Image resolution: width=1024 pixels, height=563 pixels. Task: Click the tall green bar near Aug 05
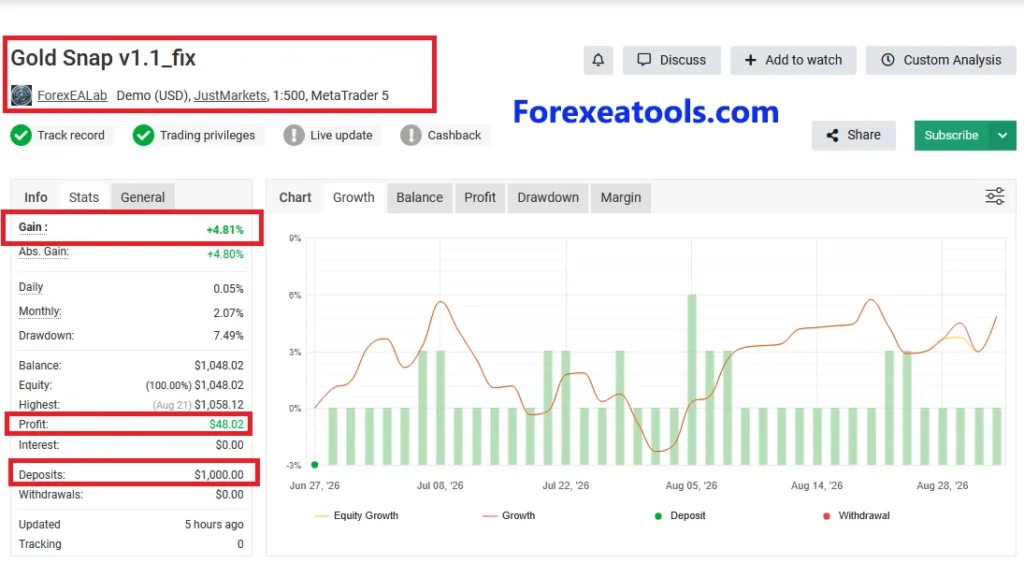692,380
